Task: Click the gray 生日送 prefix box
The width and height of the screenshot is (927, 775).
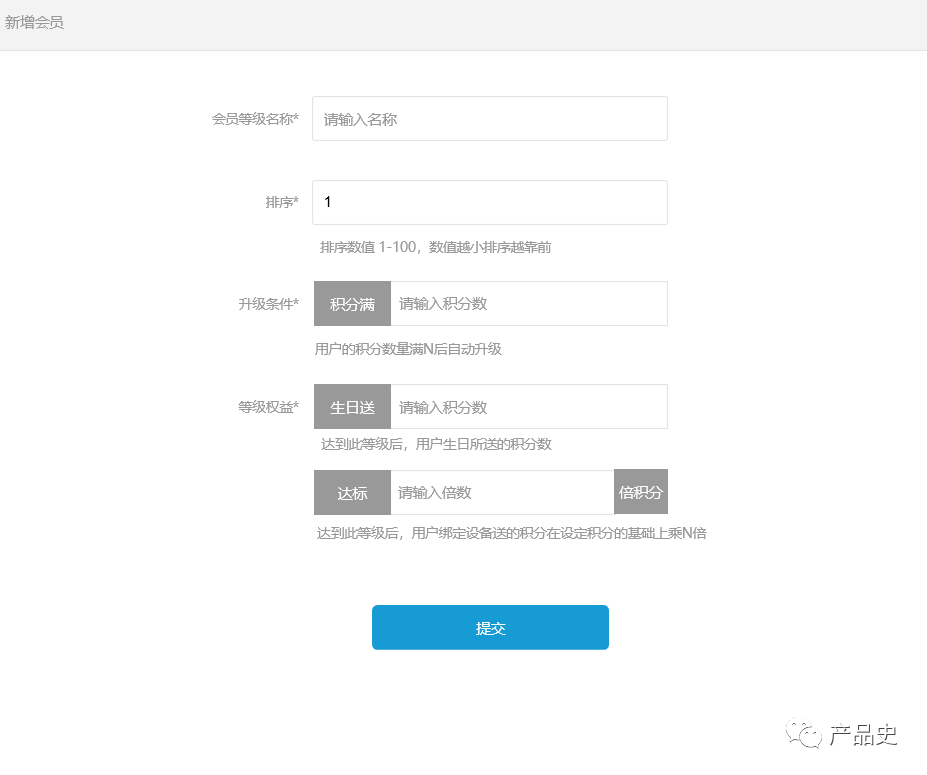Action: 352,408
